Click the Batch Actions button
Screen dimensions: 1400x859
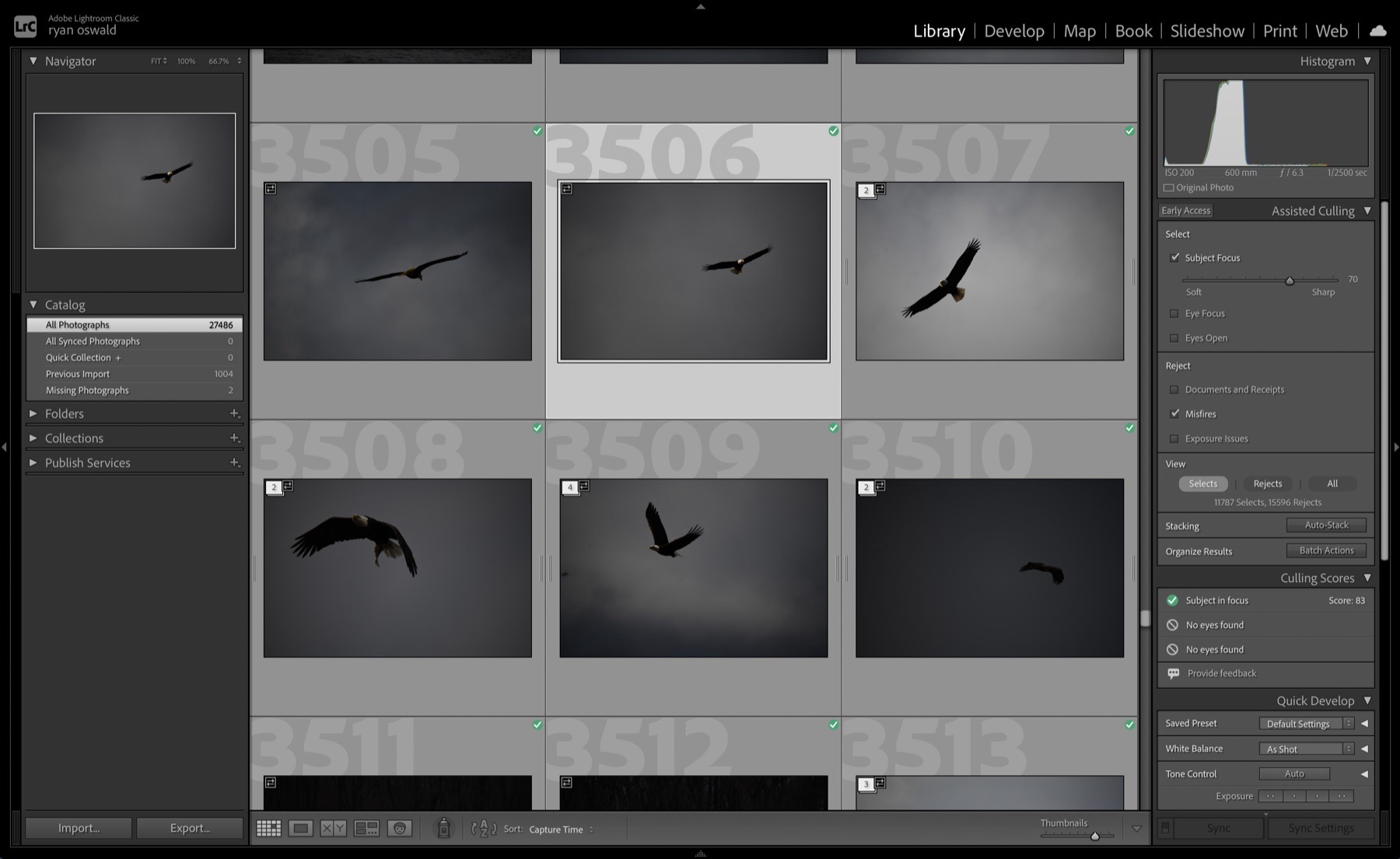pos(1326,551)
